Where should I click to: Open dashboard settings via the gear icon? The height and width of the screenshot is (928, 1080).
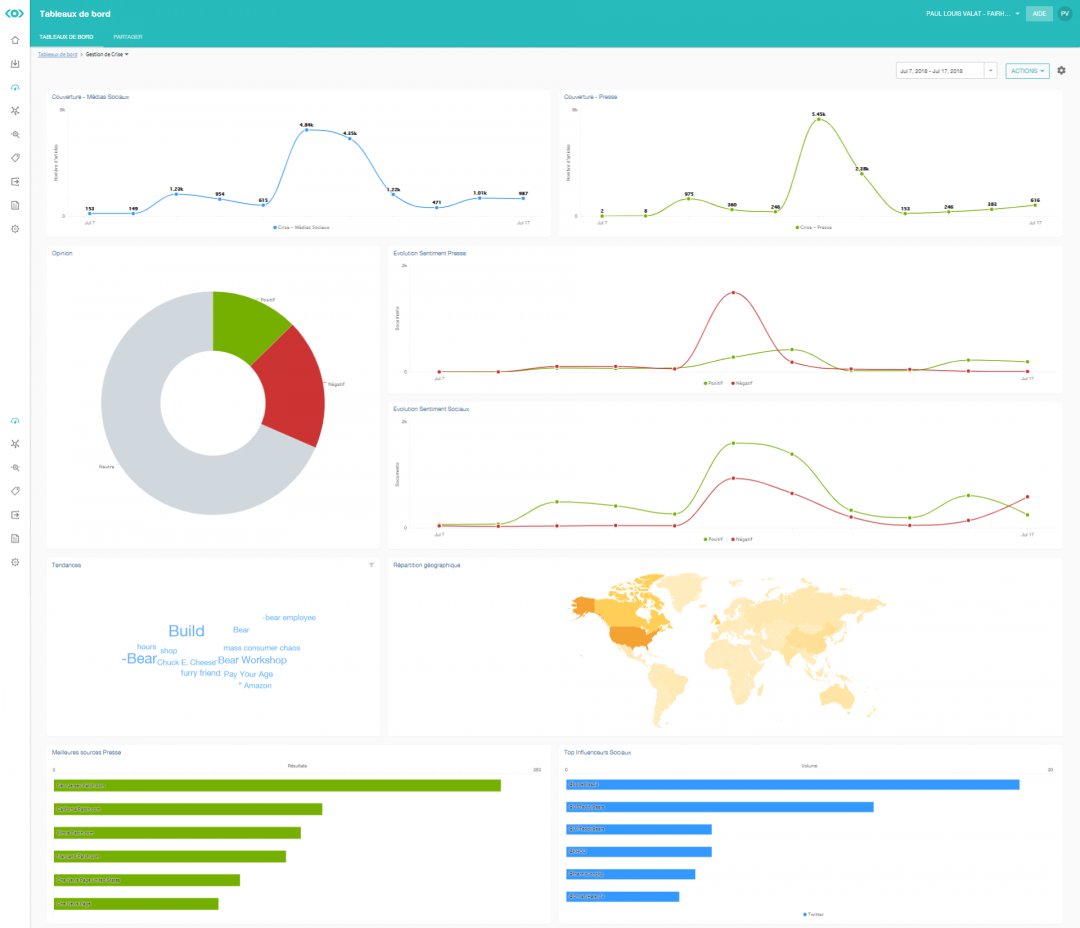(1061, 71)
